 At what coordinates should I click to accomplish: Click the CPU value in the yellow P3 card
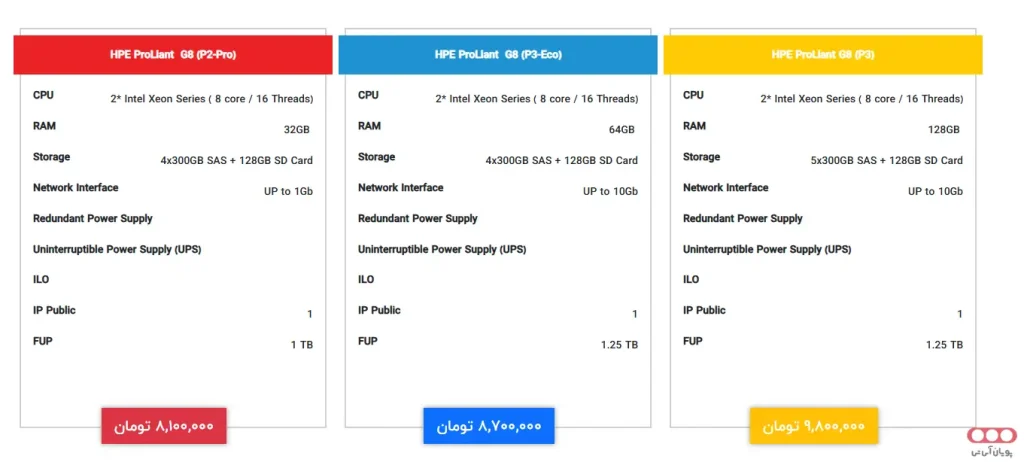click(x=862, y=99)
